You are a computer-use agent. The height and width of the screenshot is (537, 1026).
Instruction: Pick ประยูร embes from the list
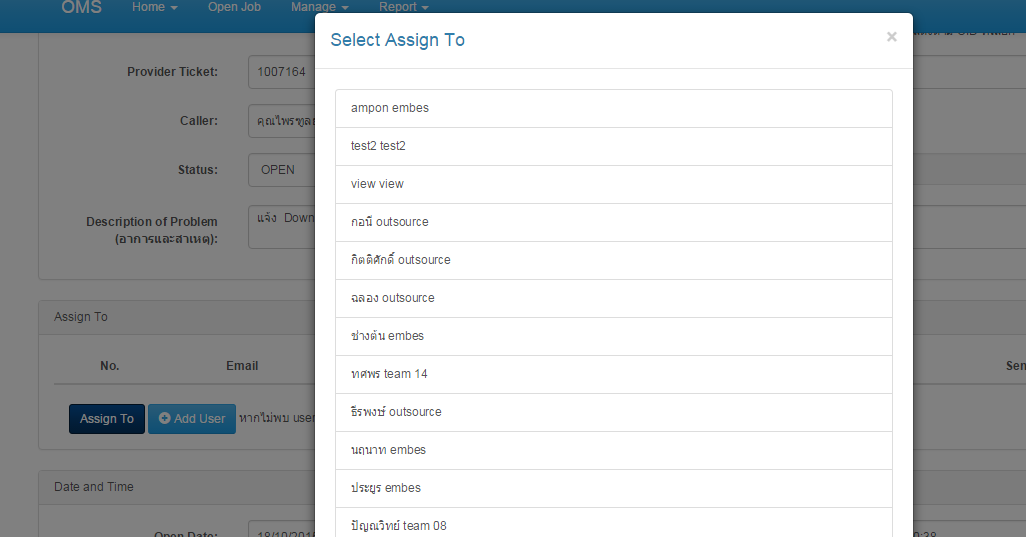614,488
